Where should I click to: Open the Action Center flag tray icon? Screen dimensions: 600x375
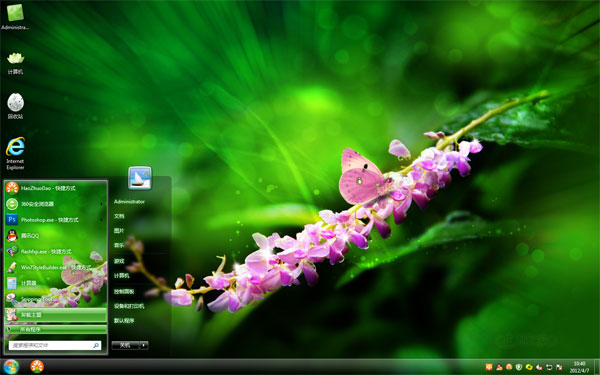pyautogui.click(x=559, y=367)
